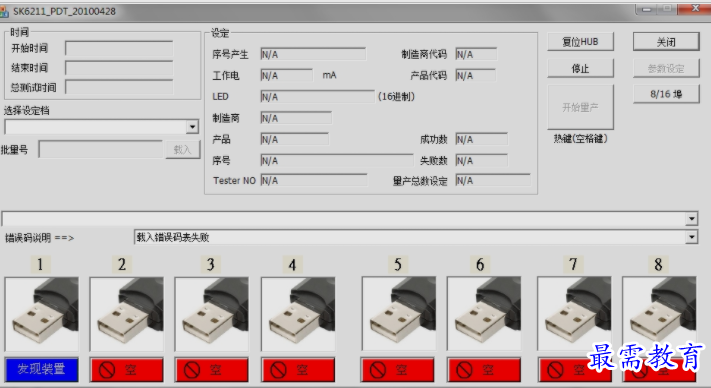This screenshot has height=388, width=711.
Task: Click the 停止 button
Action: (x=580, y=68)
